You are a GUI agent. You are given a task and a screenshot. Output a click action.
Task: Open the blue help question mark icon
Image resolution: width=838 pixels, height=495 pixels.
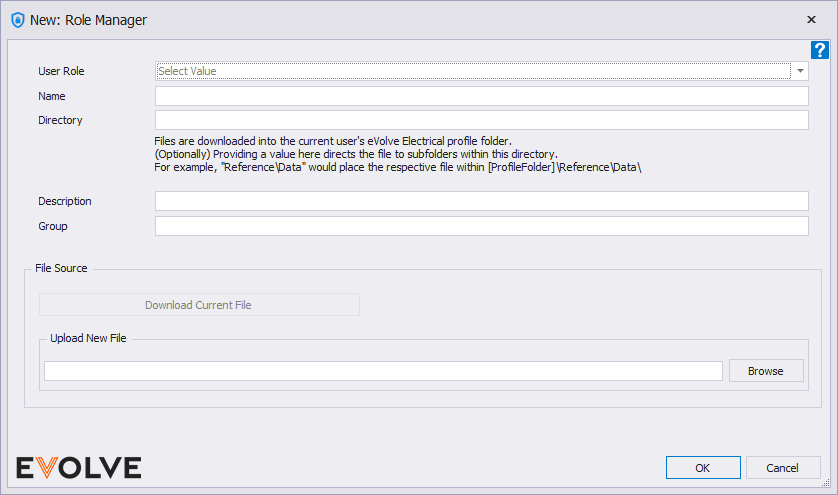[819, 50]
